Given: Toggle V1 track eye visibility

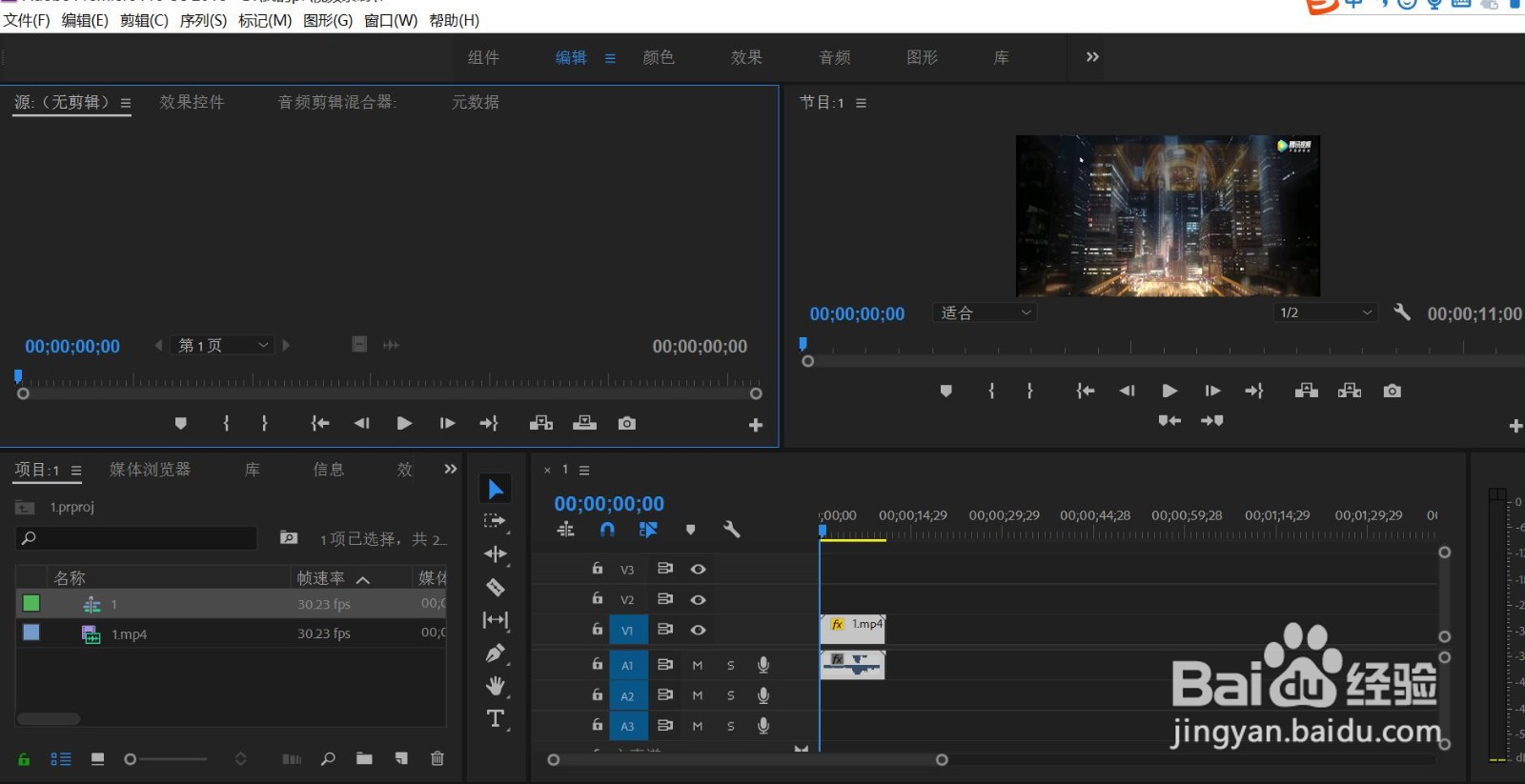Looking at the screenshot, I should point(698,630).
